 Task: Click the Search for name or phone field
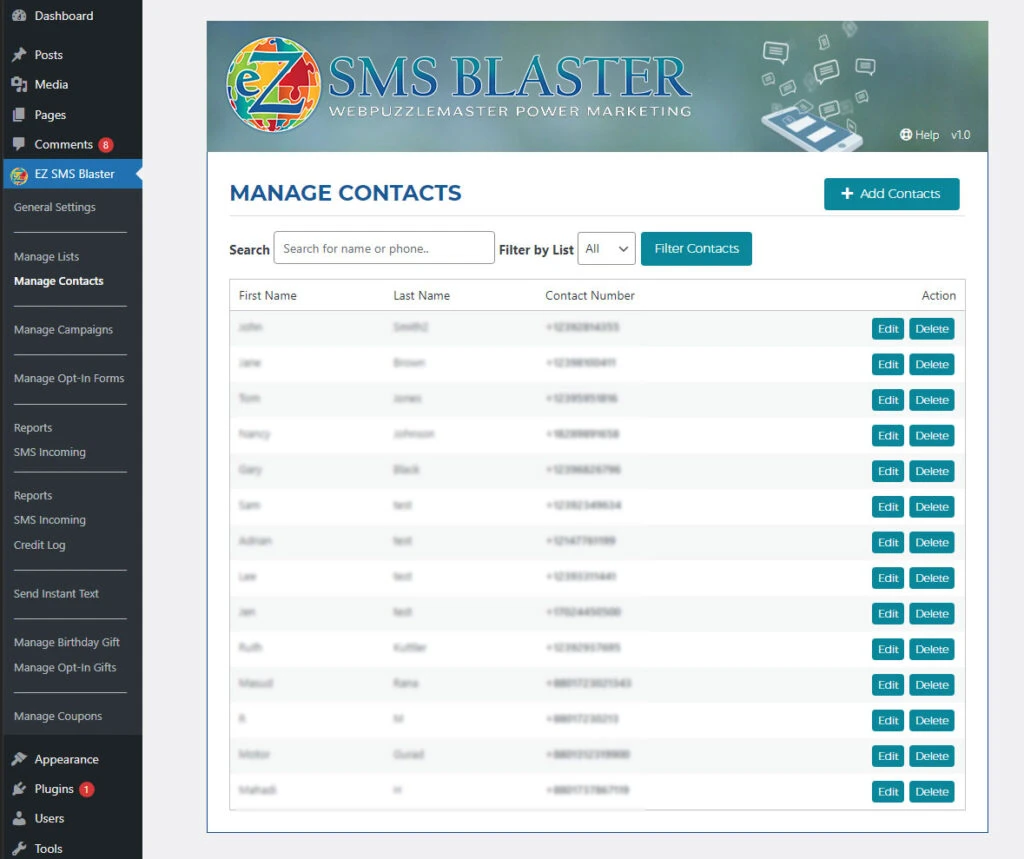384,248
